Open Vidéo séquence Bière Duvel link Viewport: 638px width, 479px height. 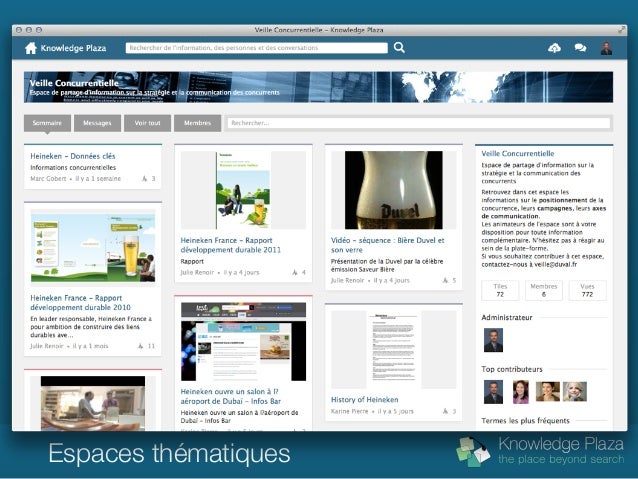point(387,245)
